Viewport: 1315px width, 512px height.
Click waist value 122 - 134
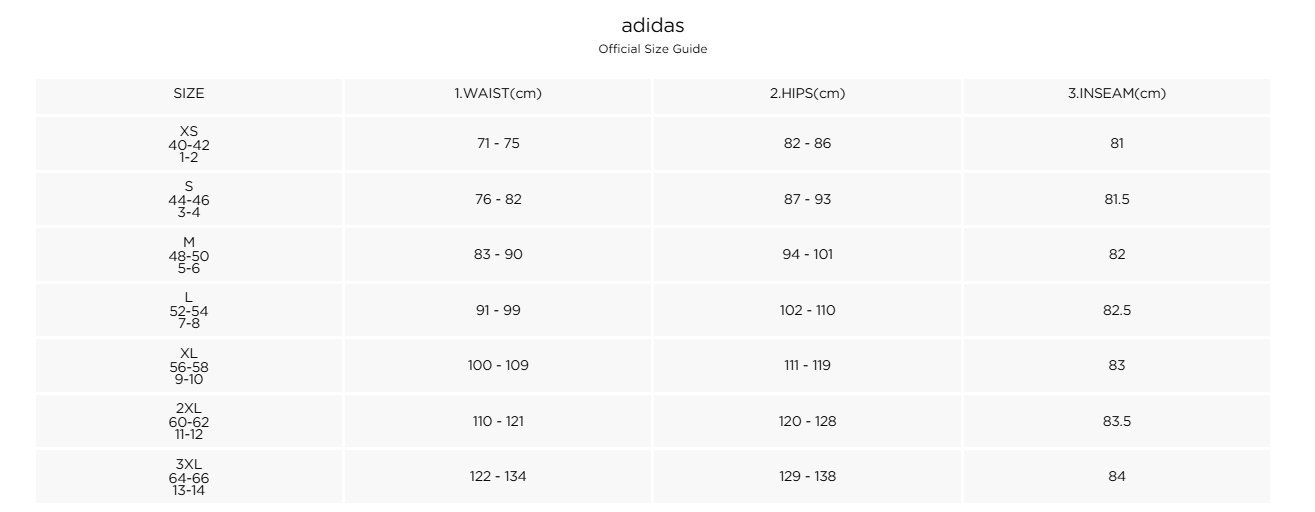(x=498, y=477)
